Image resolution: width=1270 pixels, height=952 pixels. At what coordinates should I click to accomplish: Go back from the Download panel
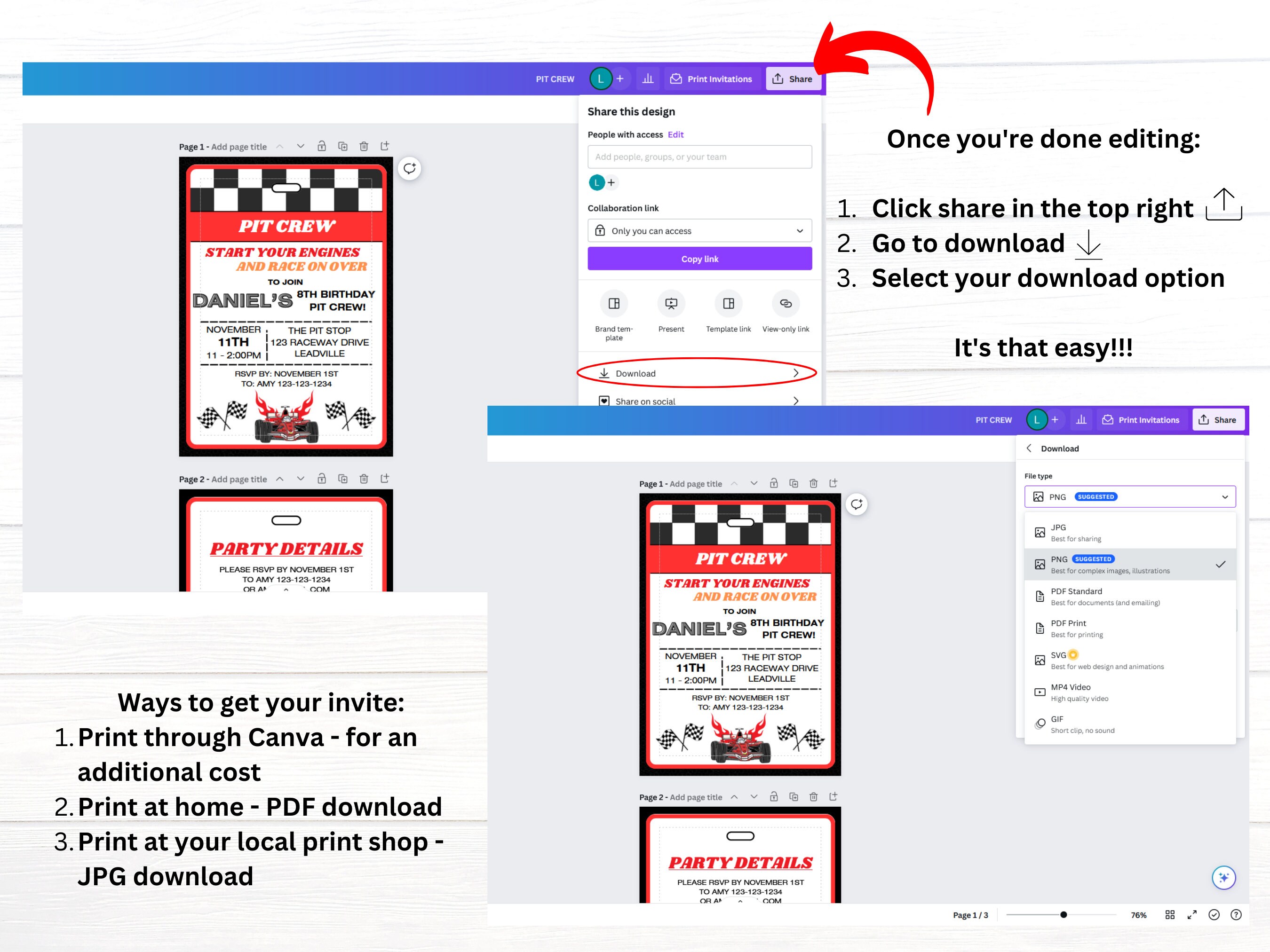click(1030, 448)
